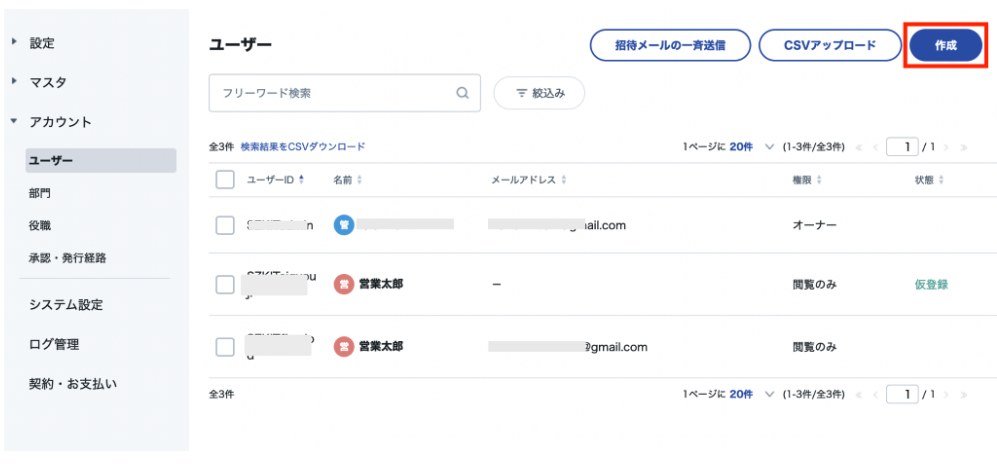Sort by ユーザーID column arrow
This screenshot has height=469, width=997.
click(x=301, y=180)
